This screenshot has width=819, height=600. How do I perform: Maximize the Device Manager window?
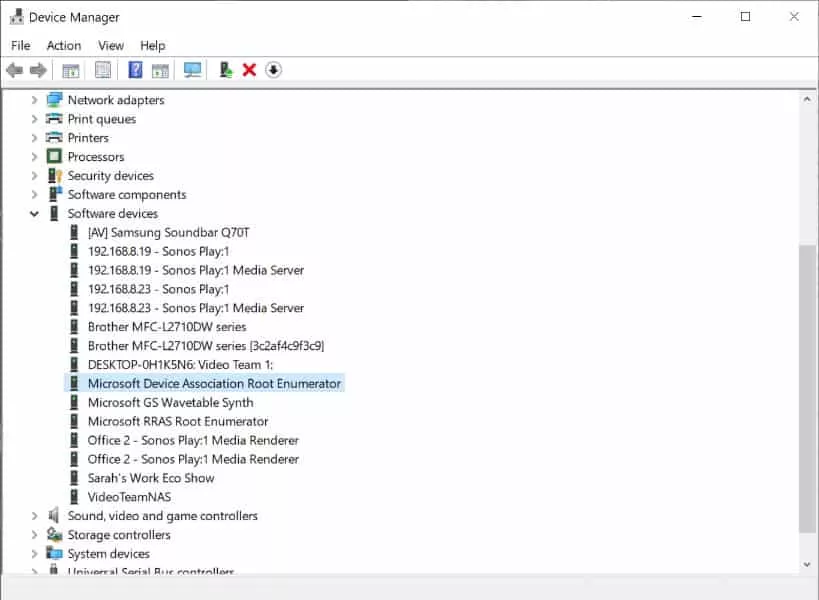pyautogui.click(x=746, y=17)
